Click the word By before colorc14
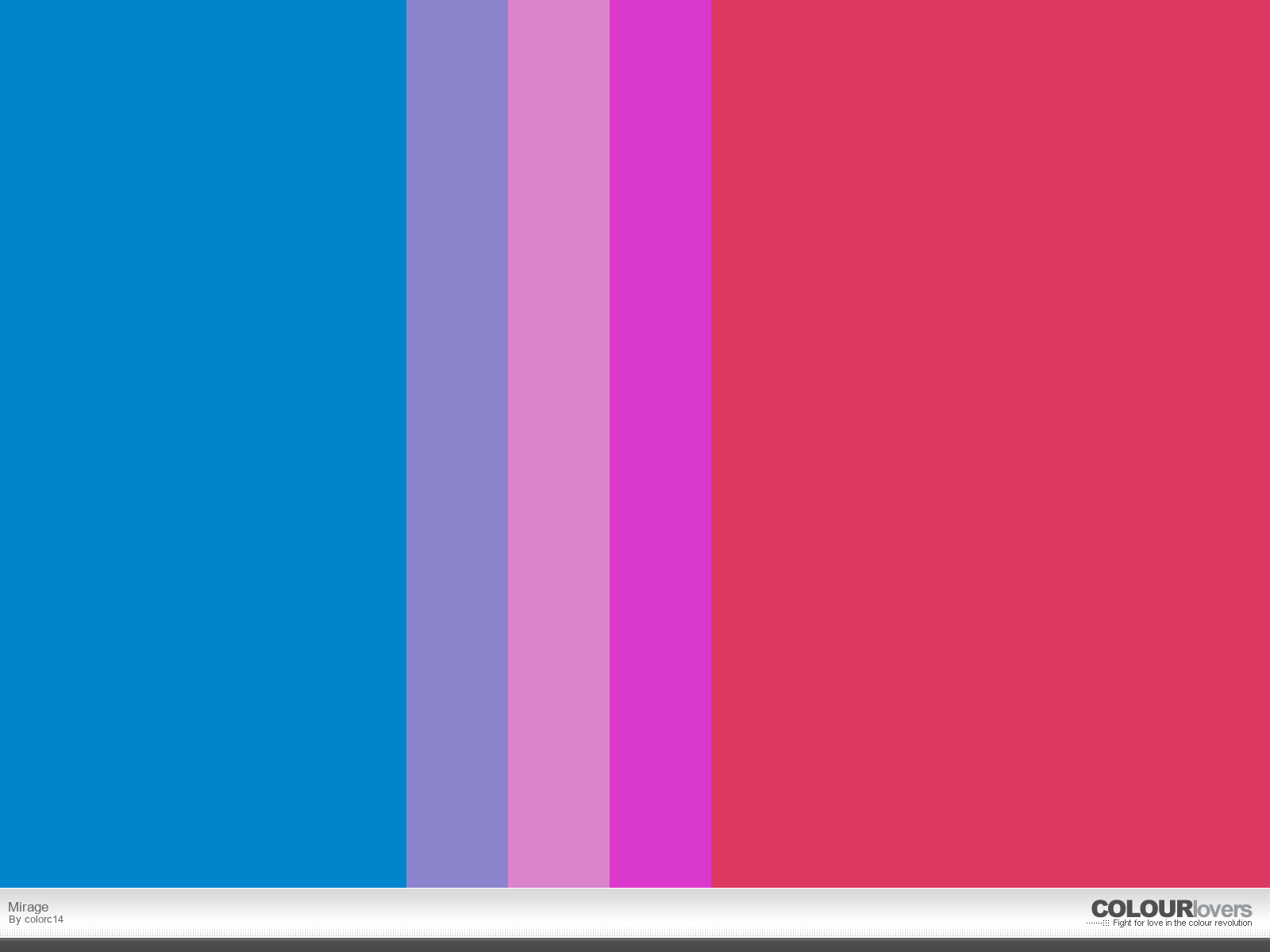Image resolution: width=1270 pixels, height=952 pixels. 15,919
